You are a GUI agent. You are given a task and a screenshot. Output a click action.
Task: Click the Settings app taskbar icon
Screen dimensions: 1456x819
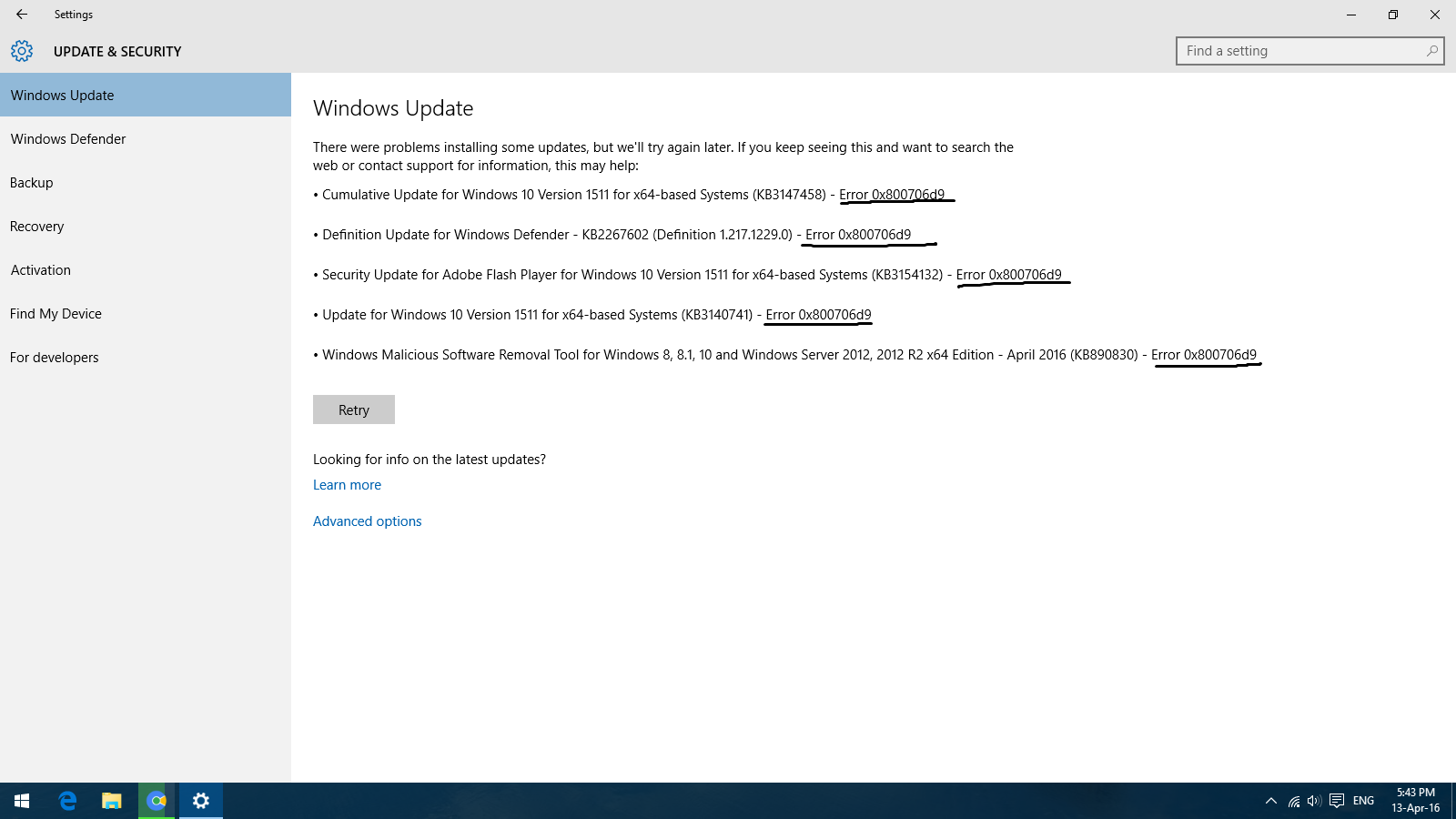coord(201,801)
